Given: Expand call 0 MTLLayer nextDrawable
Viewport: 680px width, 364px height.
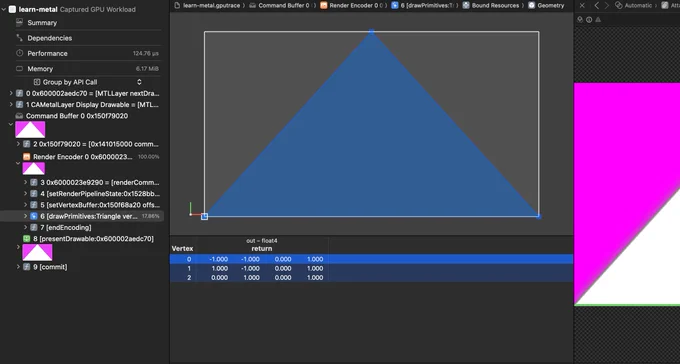Looking at the screenshot, I should (11, 93).
